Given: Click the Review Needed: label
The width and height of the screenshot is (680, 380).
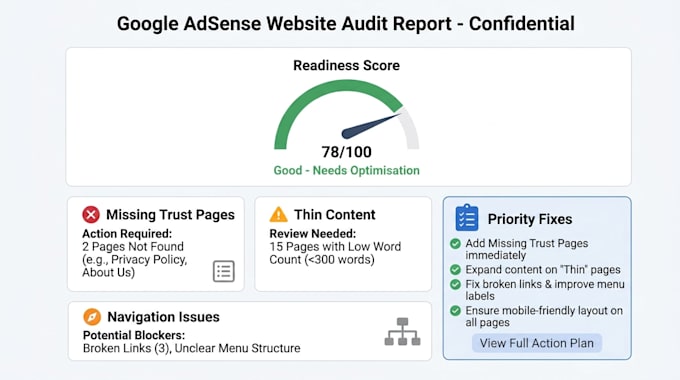Looking at the screenshot, I should (x=313, y=234).
